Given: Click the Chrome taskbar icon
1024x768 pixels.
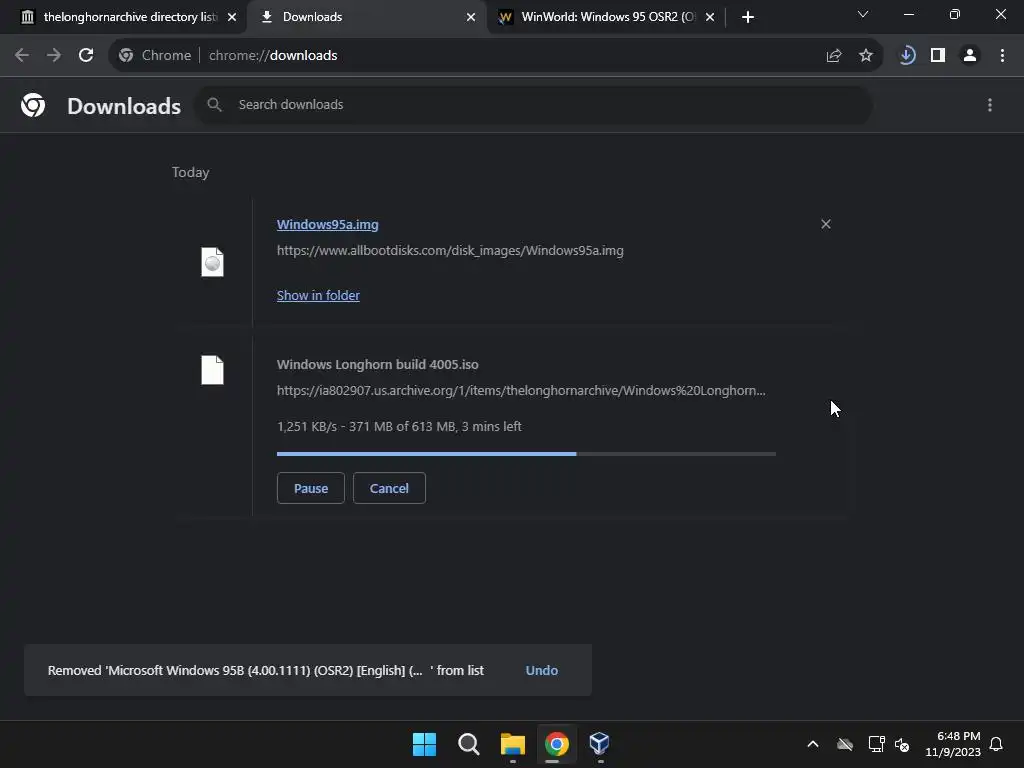Looking at the screenshot, I should coord(556,744).
